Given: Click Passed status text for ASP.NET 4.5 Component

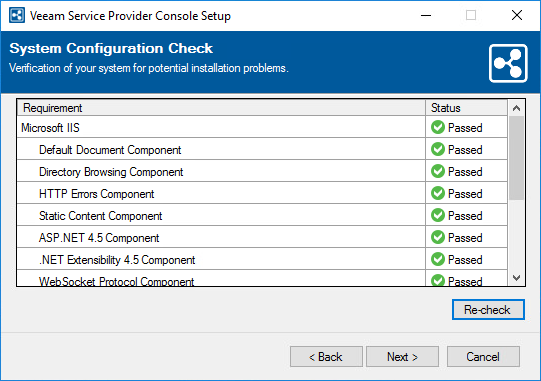Looking at the screenshot, I should 465,238.
